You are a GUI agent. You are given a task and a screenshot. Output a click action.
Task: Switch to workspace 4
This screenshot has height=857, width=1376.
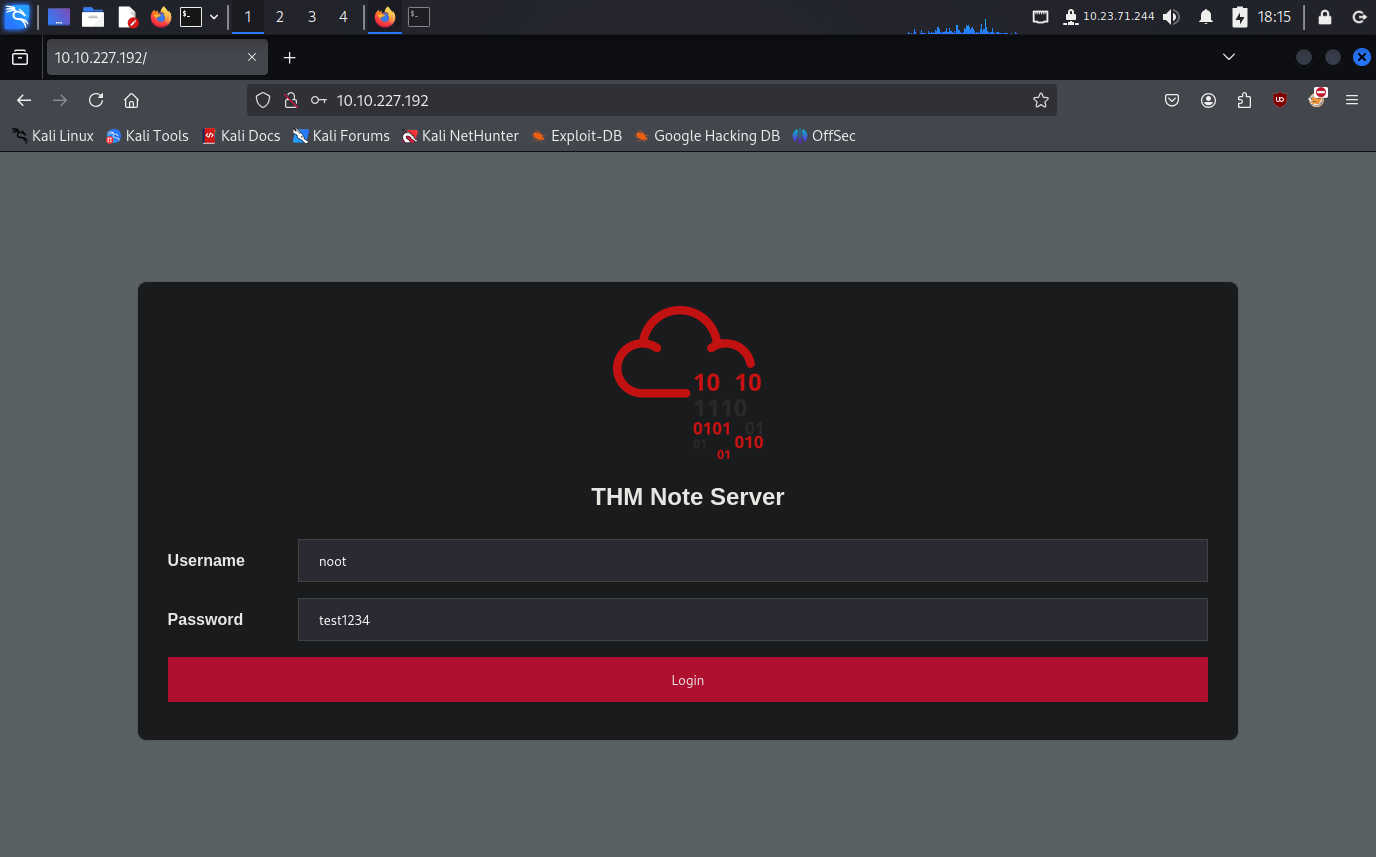(343, 17)
